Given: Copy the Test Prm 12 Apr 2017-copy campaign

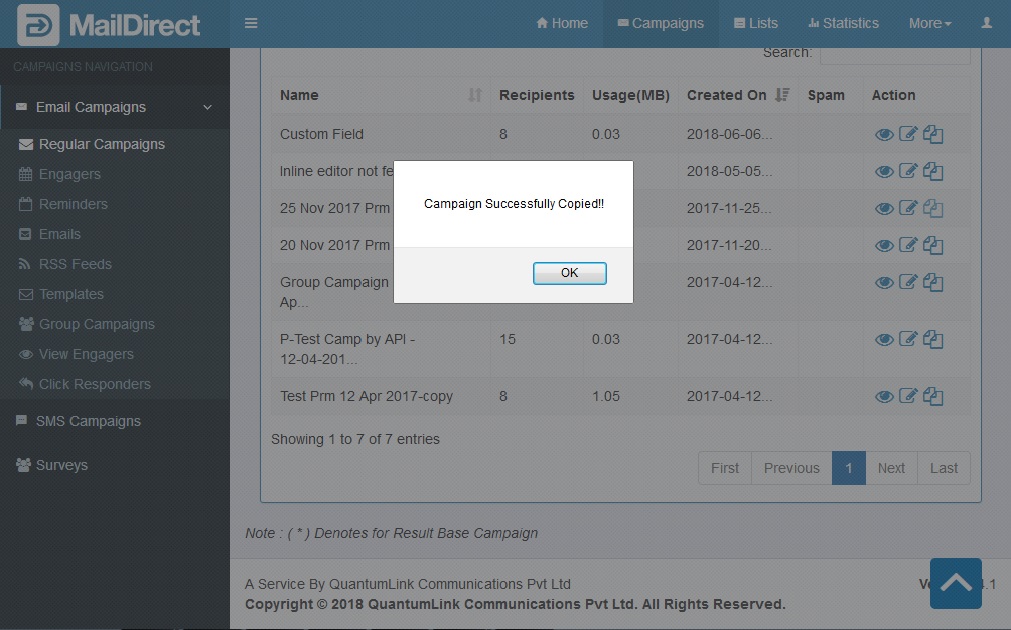Looking at the screenshot, I should 933,396.
